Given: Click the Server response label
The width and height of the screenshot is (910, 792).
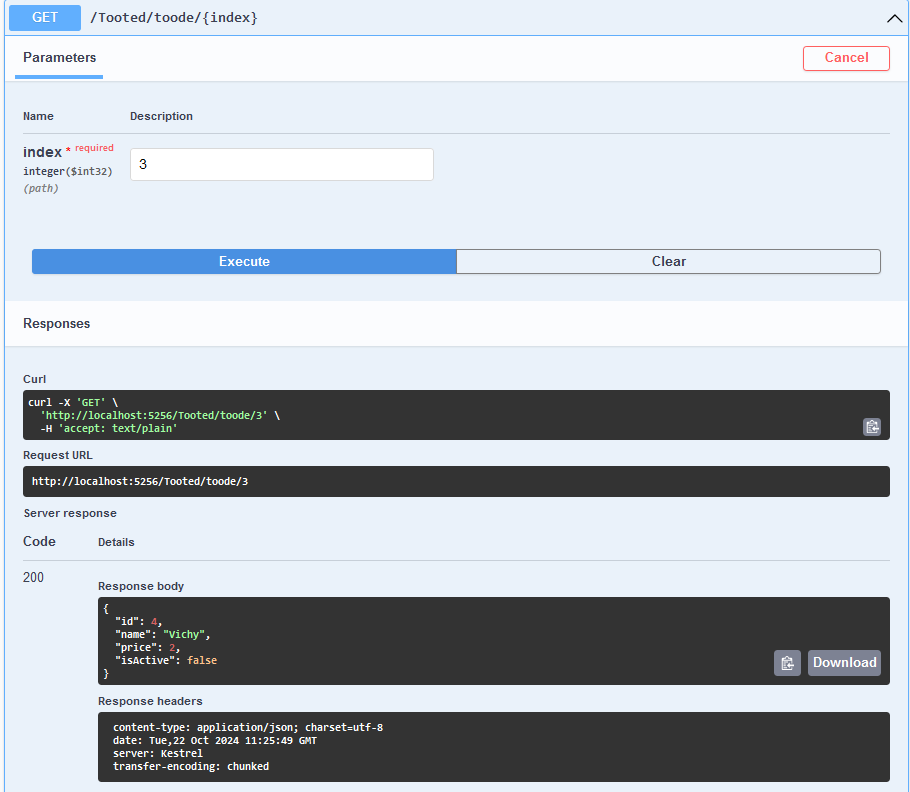Looking at the screenshot, I should coord(70,513).
